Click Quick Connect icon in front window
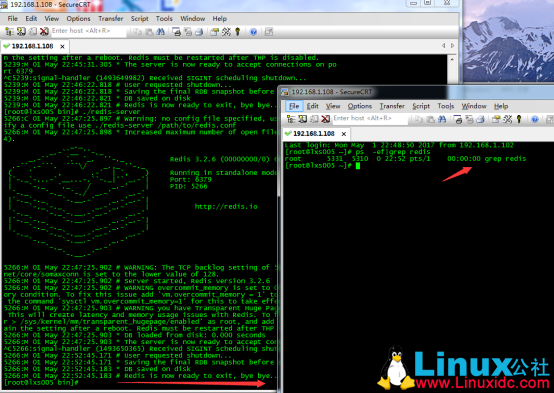The width and height of the screenshot is (554, 393). pos(303,119)
